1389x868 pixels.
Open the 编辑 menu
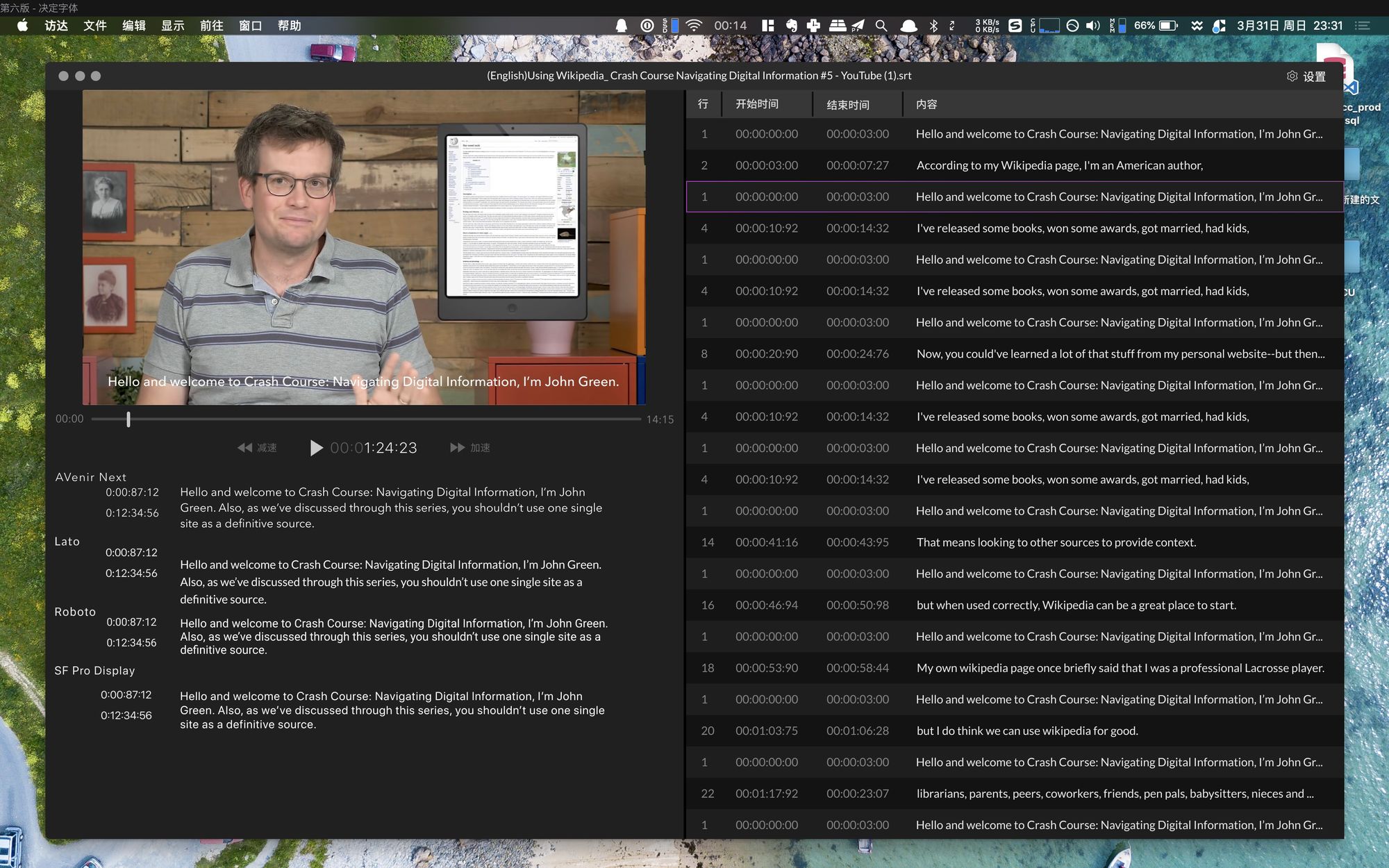(x=133, y=26)
